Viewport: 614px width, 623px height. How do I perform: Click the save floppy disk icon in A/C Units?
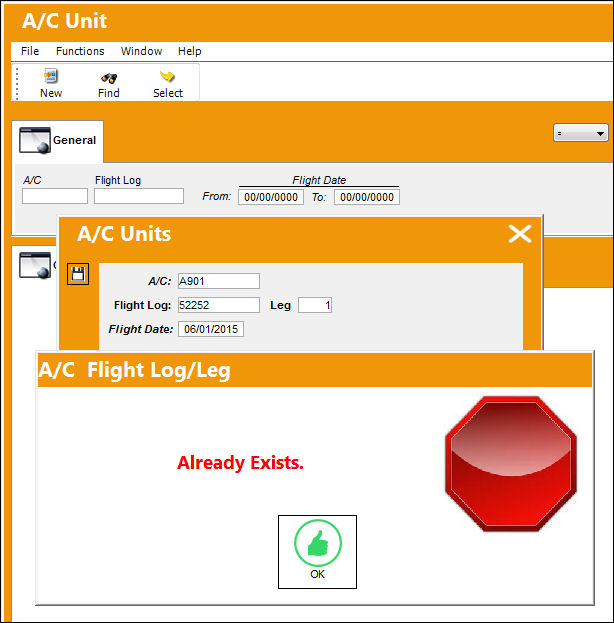pyautogui.click(x=77, y=274)
